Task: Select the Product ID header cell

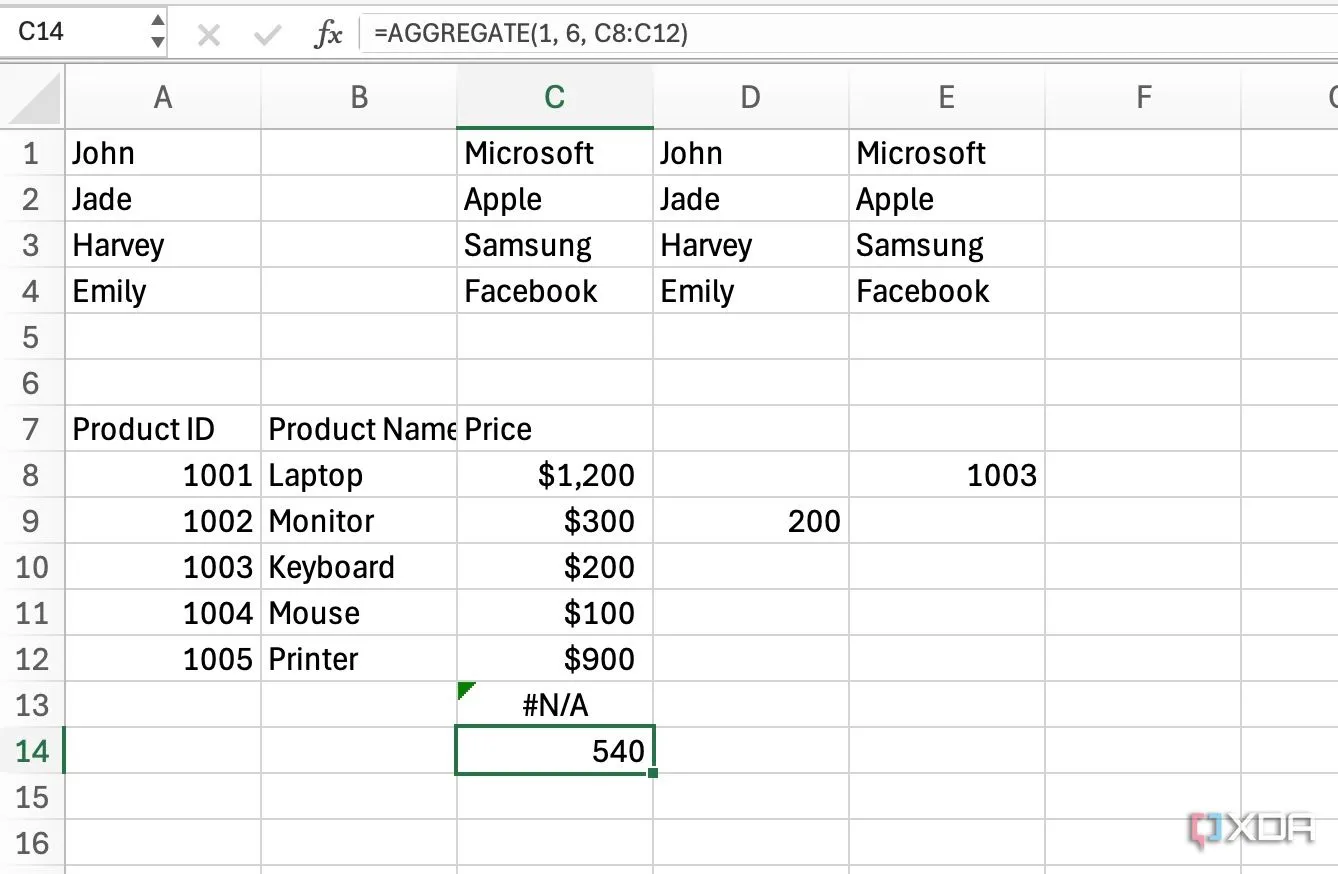Action: pyautogui.click(x=162, y=429)
